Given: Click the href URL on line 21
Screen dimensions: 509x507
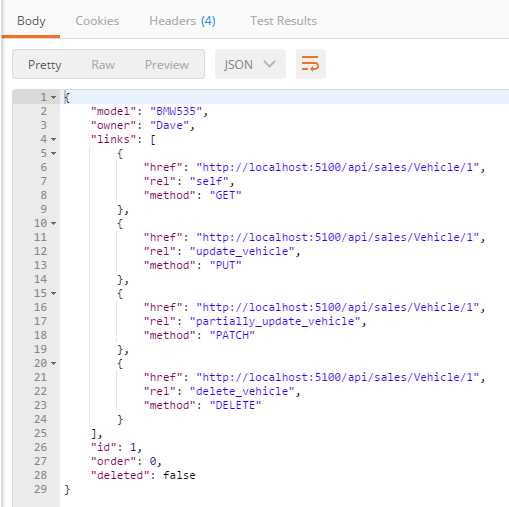Looking at the screenshot, I should tap(338, 377).
